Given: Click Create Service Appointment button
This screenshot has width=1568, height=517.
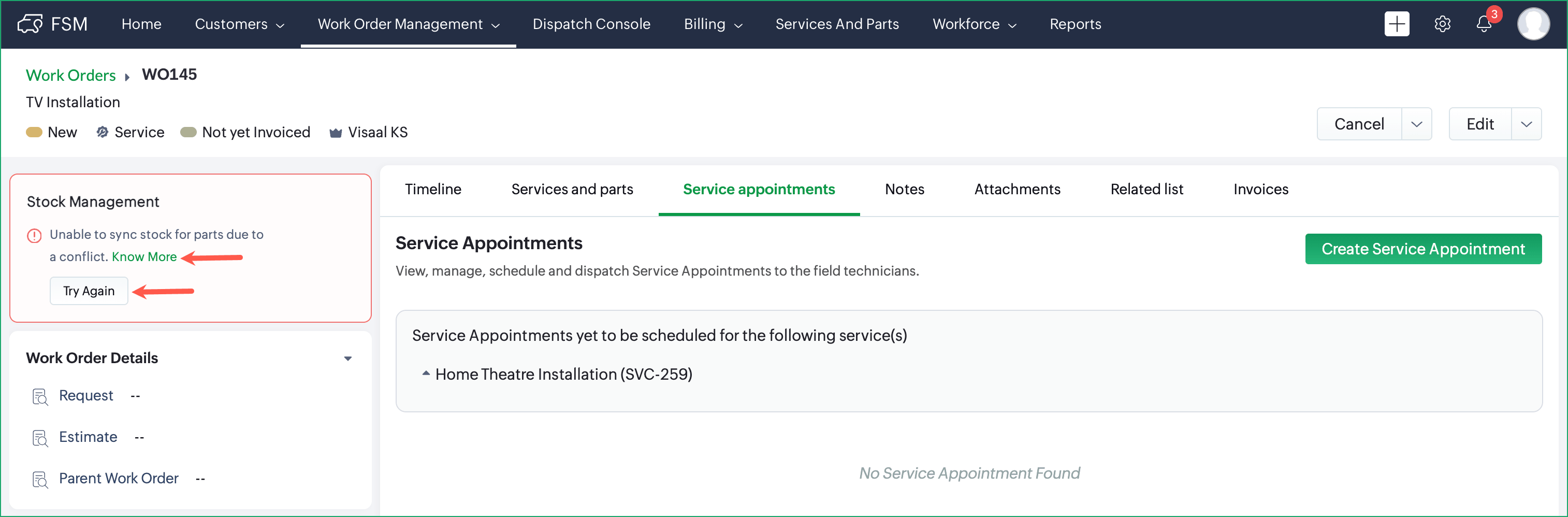Looking at the screenshot, I should 1422,249.
